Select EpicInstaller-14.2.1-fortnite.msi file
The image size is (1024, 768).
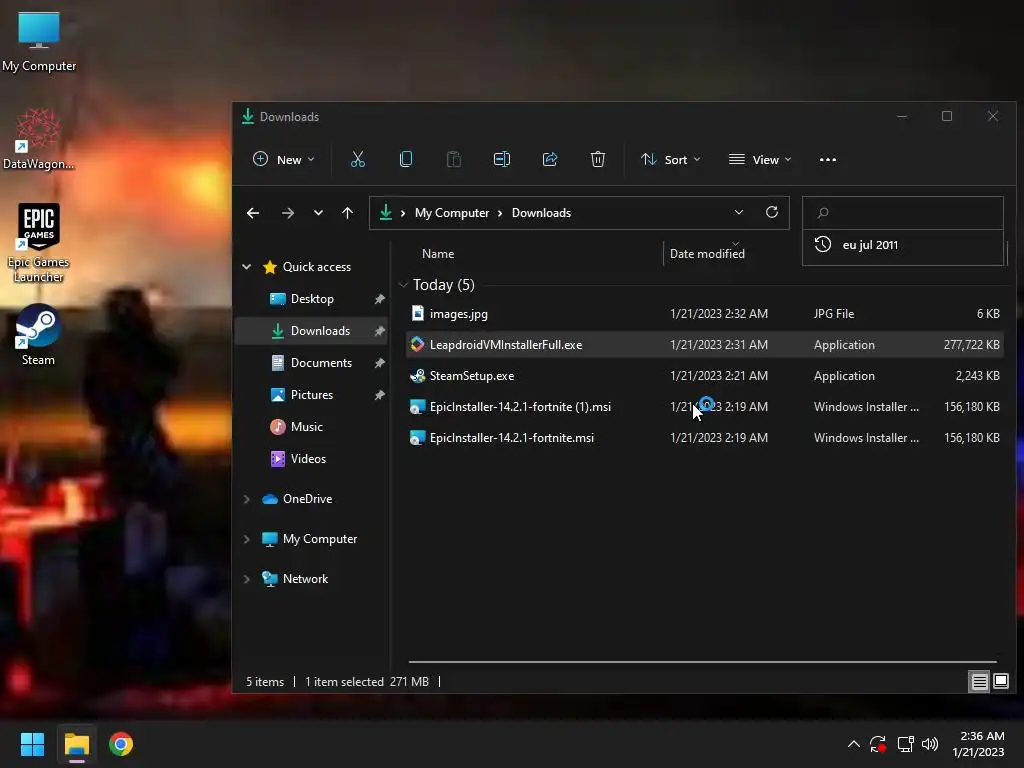tap(704, 438)
